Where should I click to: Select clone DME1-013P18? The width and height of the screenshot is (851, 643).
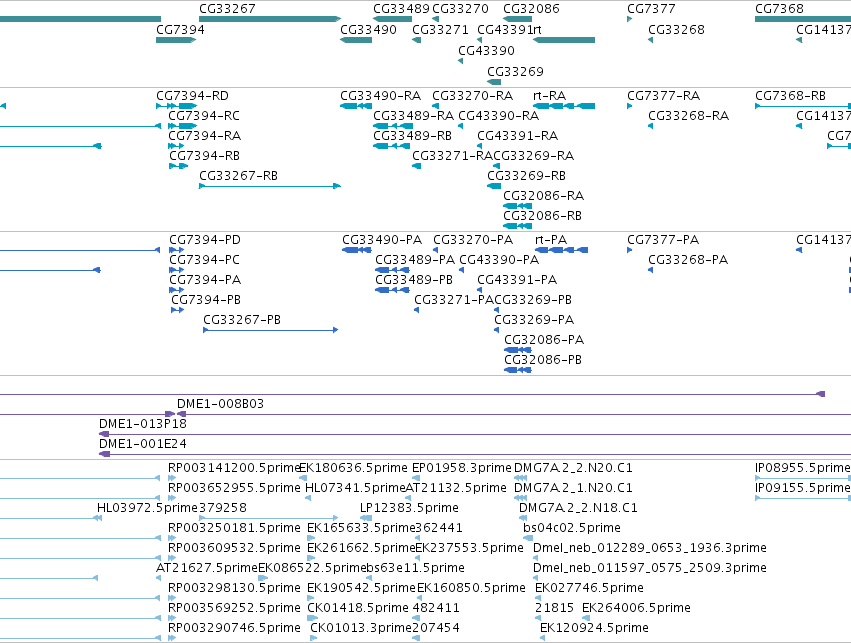point(143,424)
